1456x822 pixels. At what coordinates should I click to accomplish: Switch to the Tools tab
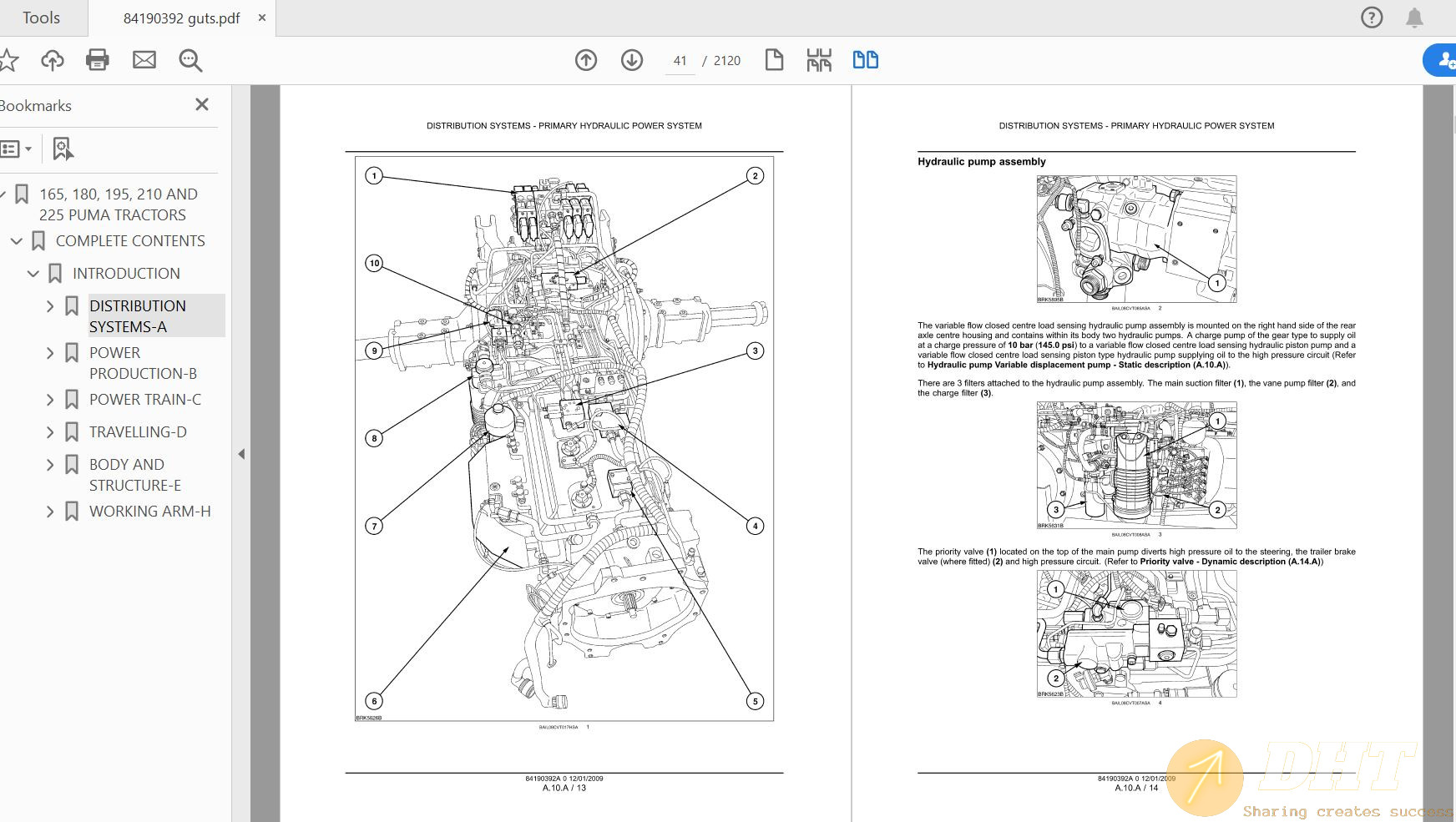pyautogui.click(x=41, y=18)
